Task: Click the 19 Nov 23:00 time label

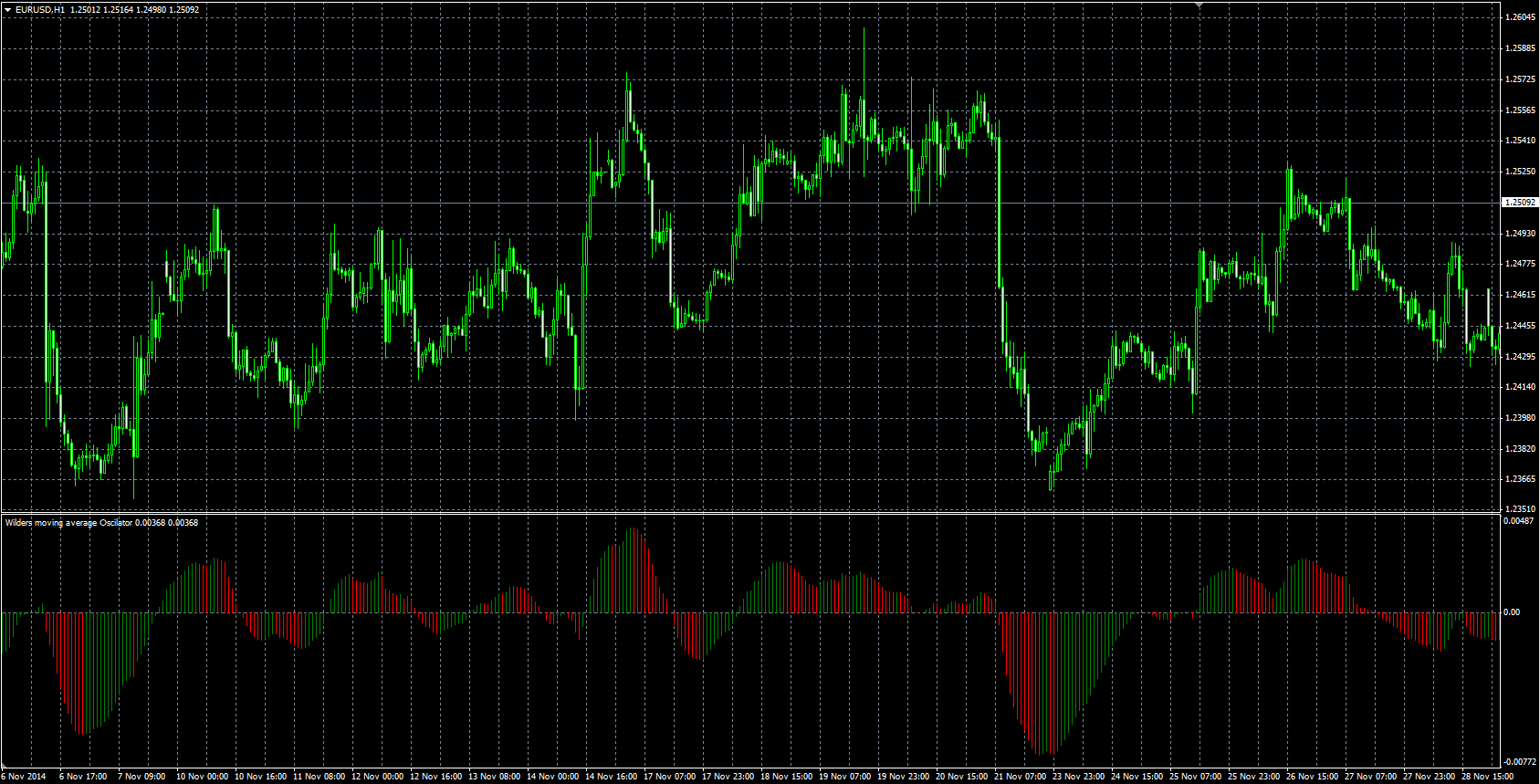Action: [904, 777]
